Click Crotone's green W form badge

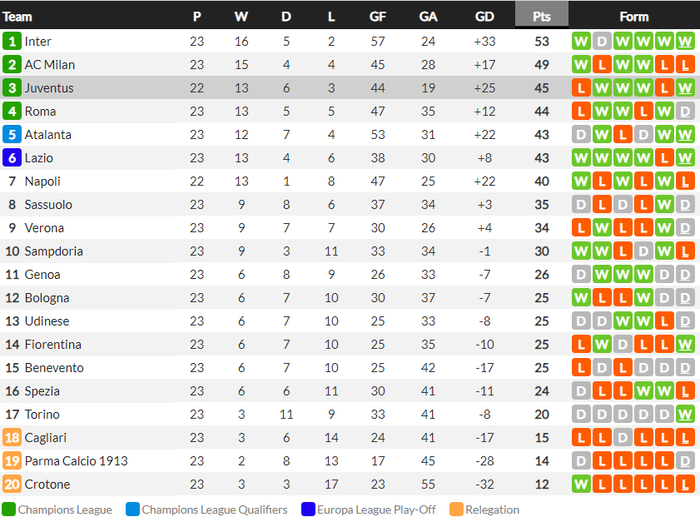580,484
